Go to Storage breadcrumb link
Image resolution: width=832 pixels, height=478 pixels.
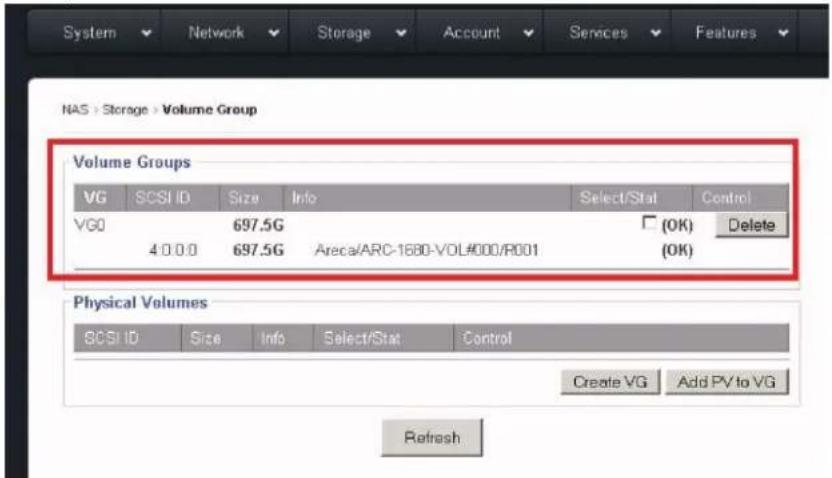pyautogui.click(x=125, y=110)
